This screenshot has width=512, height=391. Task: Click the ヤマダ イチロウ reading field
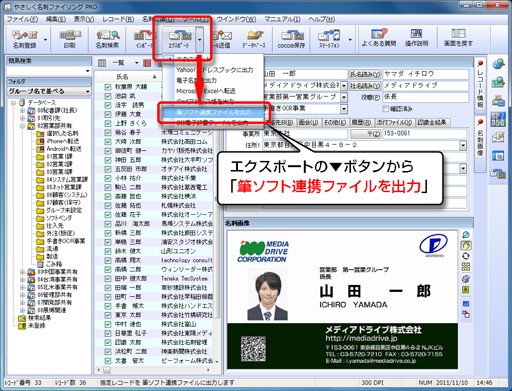tap(426, 74)
